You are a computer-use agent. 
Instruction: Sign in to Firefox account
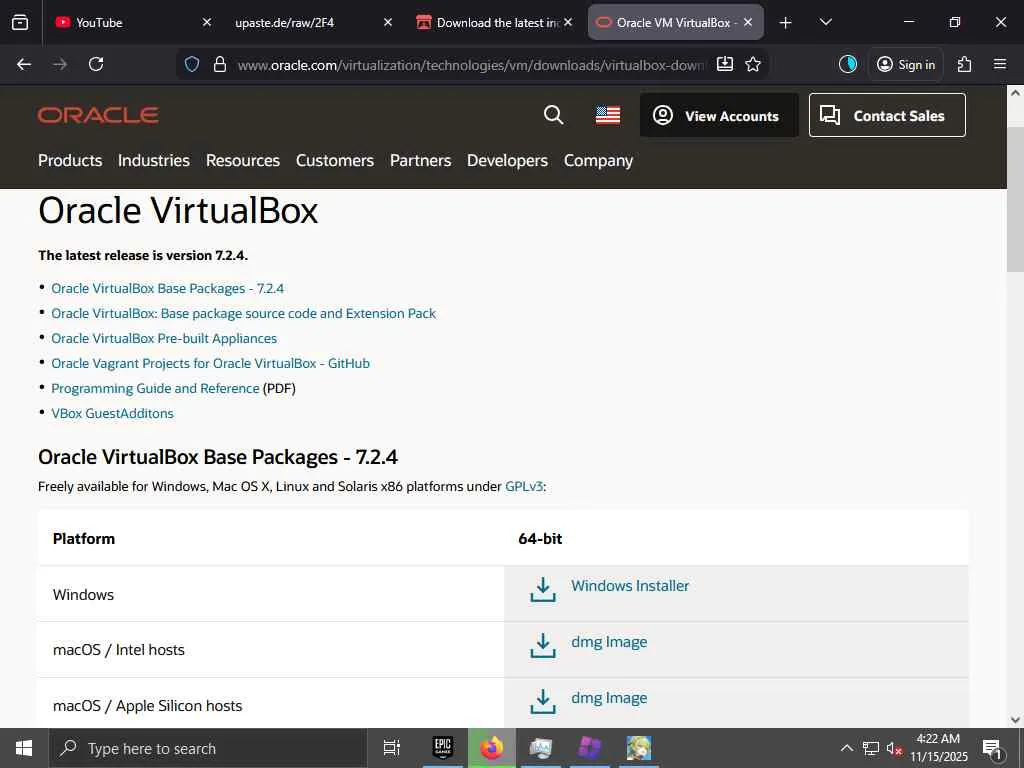click(x=906, y=64)
